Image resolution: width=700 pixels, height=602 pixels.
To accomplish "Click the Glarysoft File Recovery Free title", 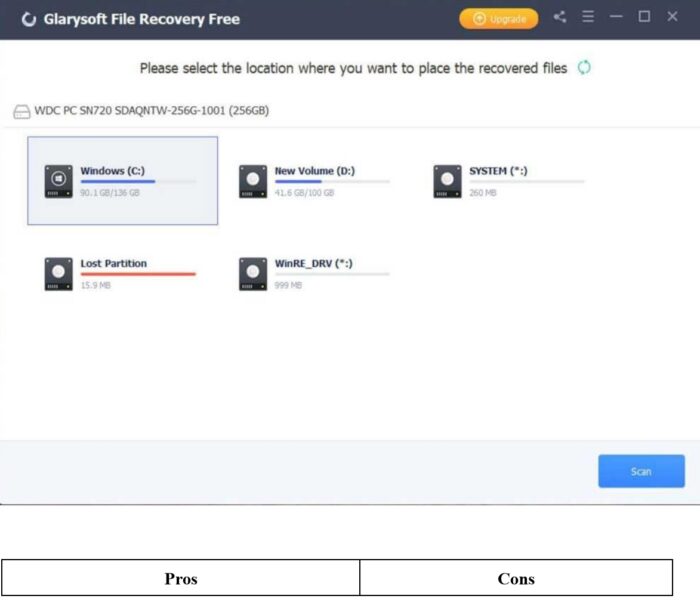I will 142,19.
